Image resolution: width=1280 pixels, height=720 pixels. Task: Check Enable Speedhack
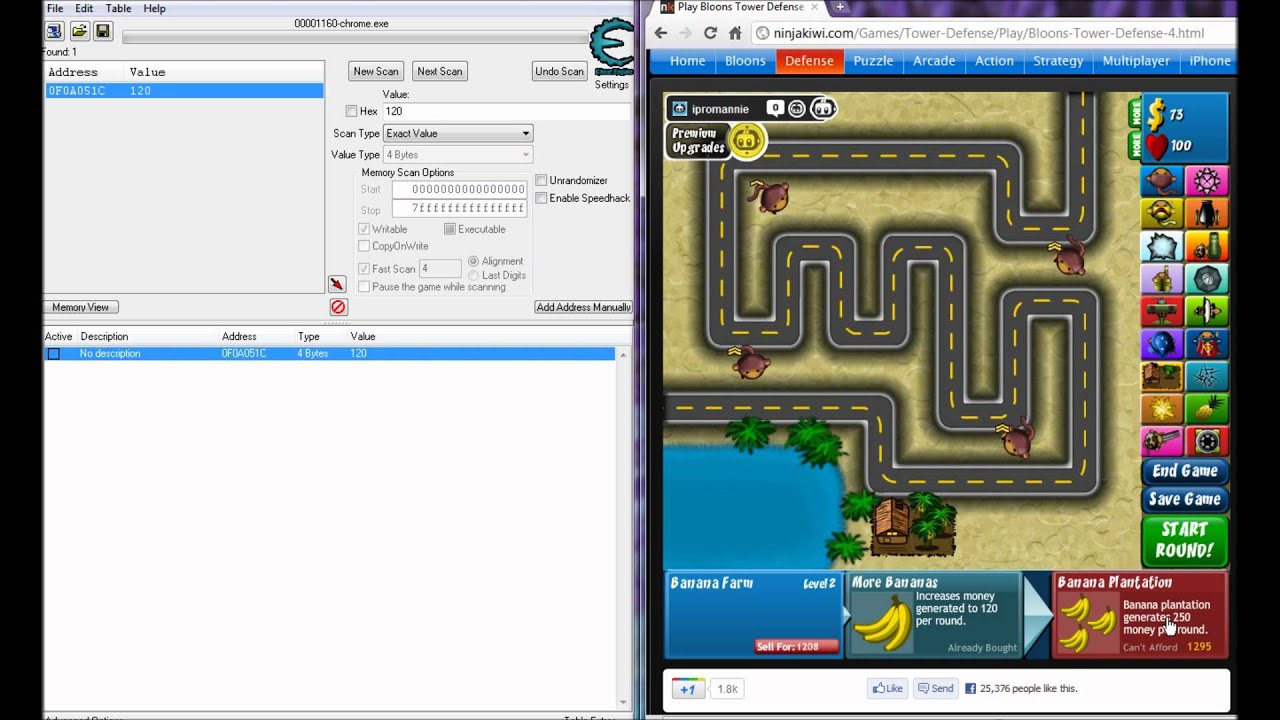(x=541, y=198)
